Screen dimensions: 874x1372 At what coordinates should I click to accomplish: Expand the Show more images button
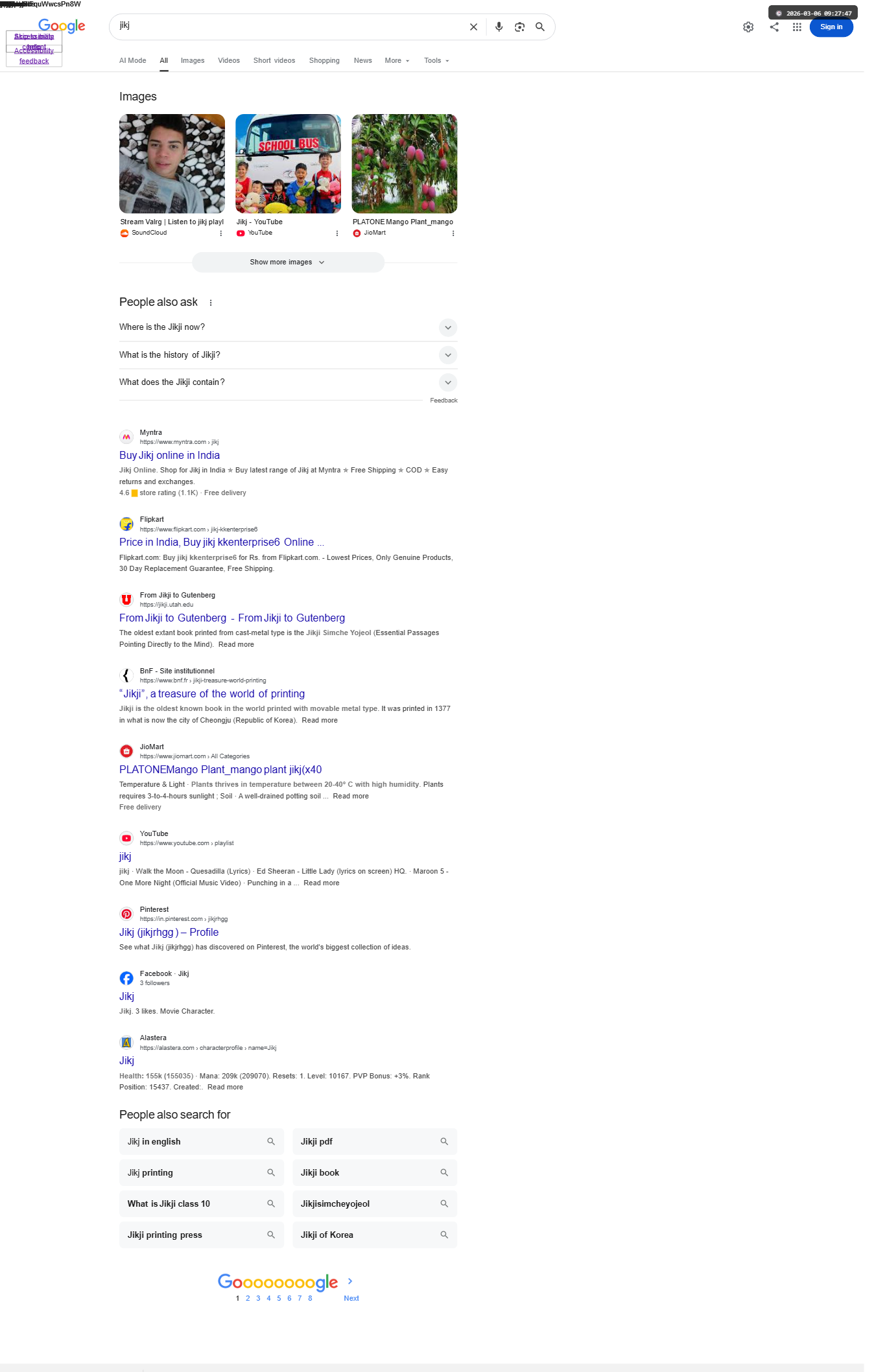coord(288,262)
